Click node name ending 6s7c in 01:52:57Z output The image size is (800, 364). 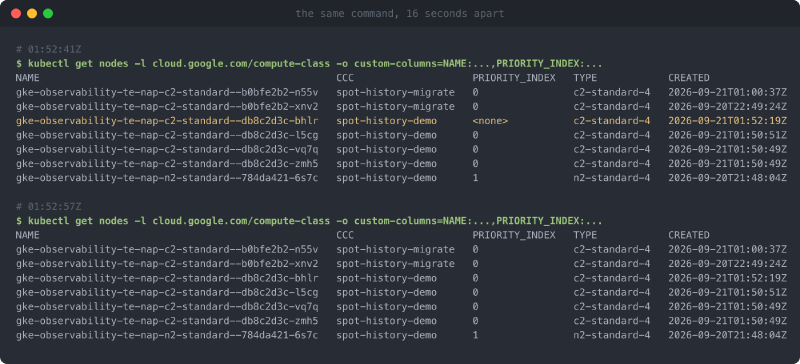[167, 335]
